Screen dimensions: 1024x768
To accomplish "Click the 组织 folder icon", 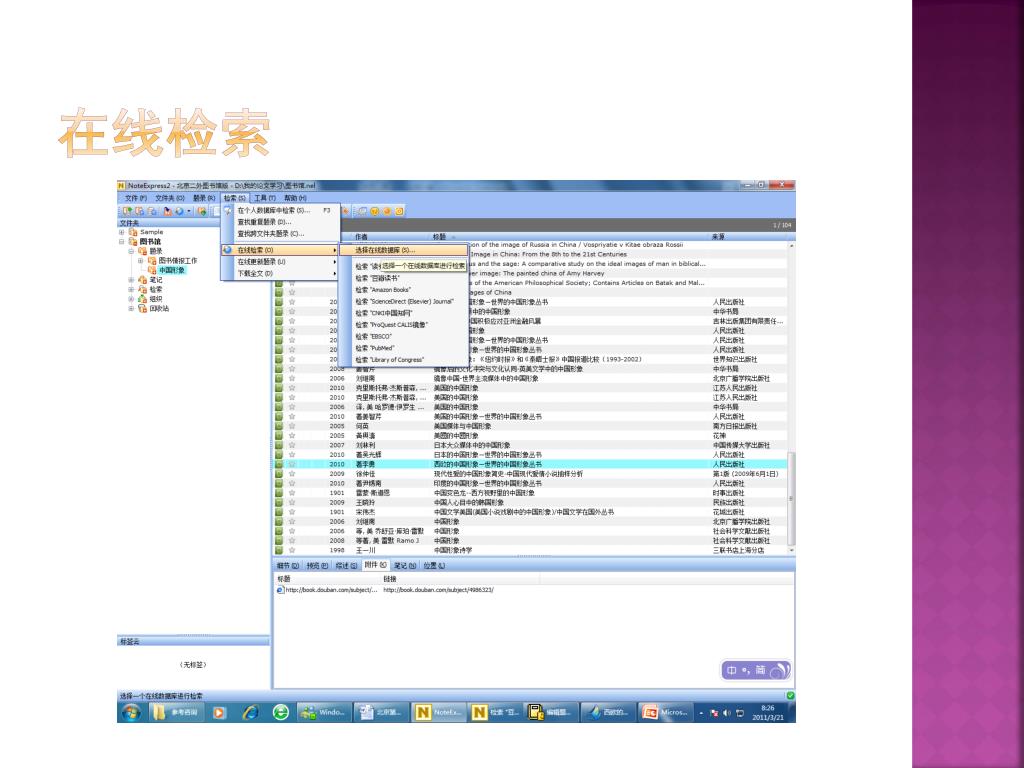I will coord(142,299).
